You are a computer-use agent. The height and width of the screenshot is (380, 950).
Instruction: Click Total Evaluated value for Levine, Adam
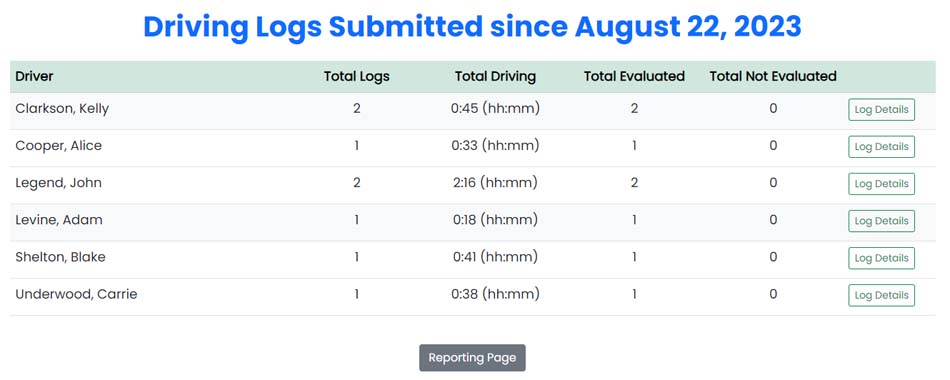(634, 220)
